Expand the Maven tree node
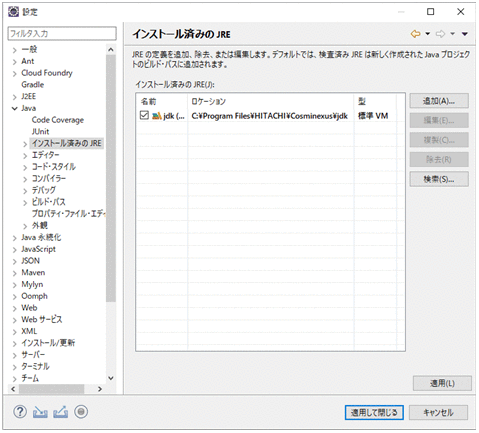The width and height of the screenshot is (479, 433). (15, 273)
